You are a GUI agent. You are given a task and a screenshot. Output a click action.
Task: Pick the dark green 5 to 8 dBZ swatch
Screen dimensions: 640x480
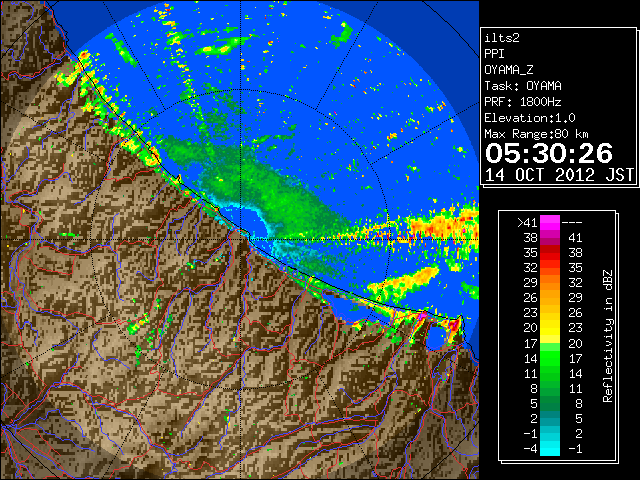pos(550,403)
